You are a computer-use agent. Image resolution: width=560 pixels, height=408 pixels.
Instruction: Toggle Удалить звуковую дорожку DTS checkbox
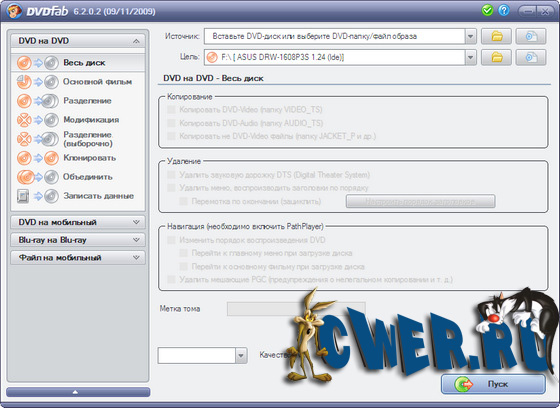pos(171,174)
